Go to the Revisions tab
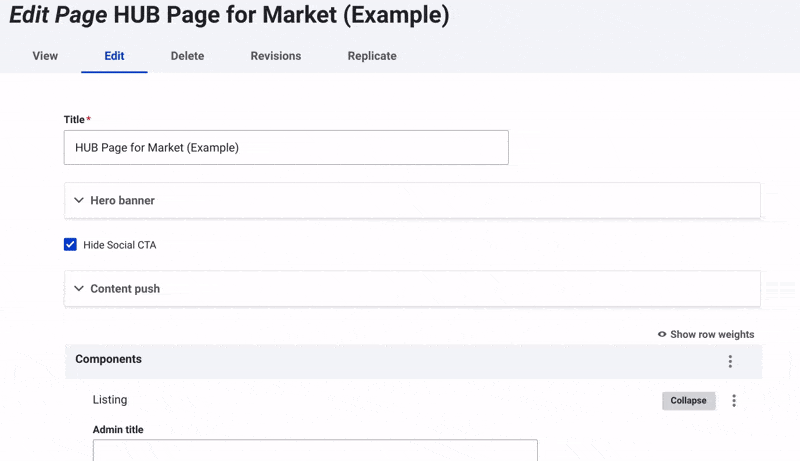Image resolution: width=800 pixels, height=461 pixels. click(276, 56)
